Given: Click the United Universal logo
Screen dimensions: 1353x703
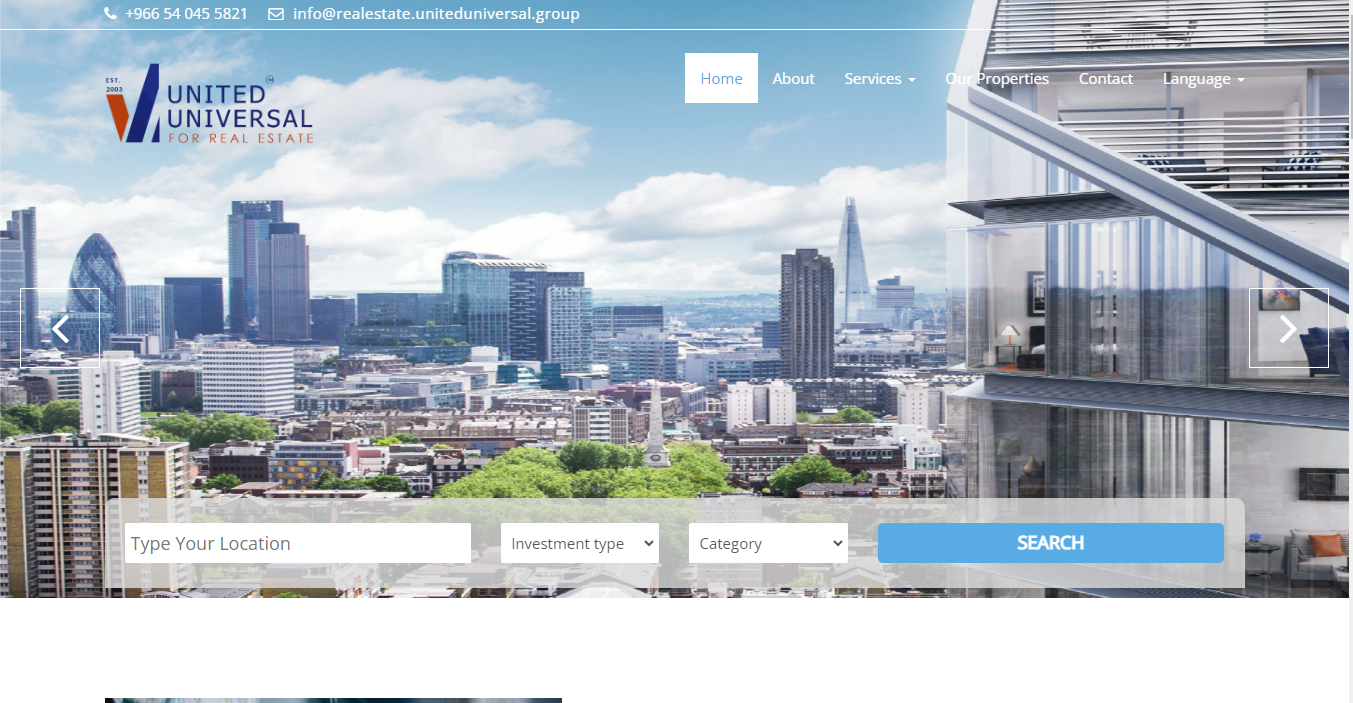Looking at the screenshot, I should tap(210, 104).
